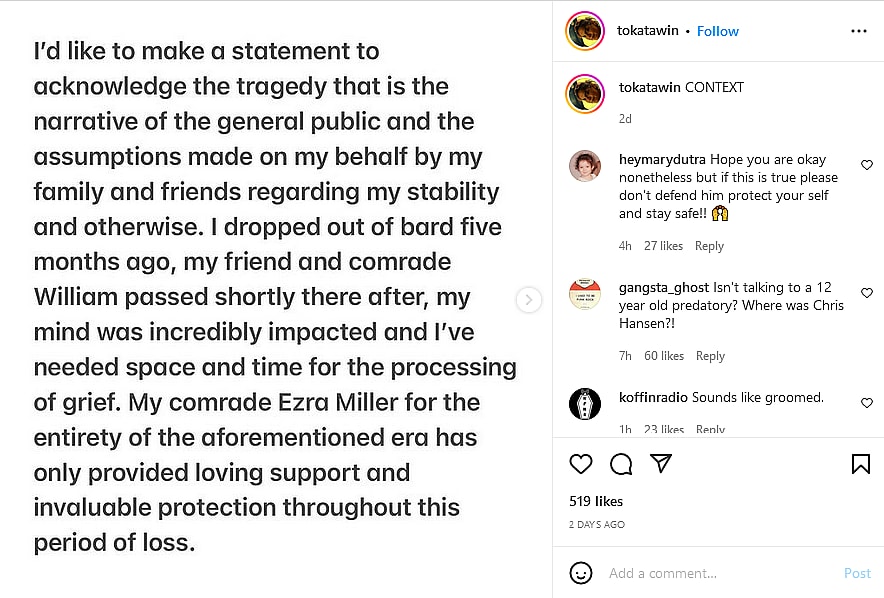Image resolution: width=884 pixels, height=598 pixels.
Task: Go to next slide arrow
Action: tap(528, 299)
